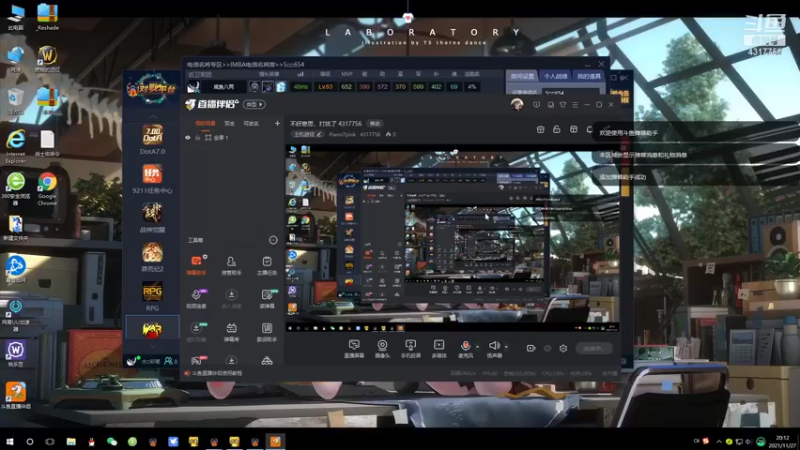Open Internet Explorer from the desktop
The height and width of the screenshot is (450, 800).
pos(15,146)
